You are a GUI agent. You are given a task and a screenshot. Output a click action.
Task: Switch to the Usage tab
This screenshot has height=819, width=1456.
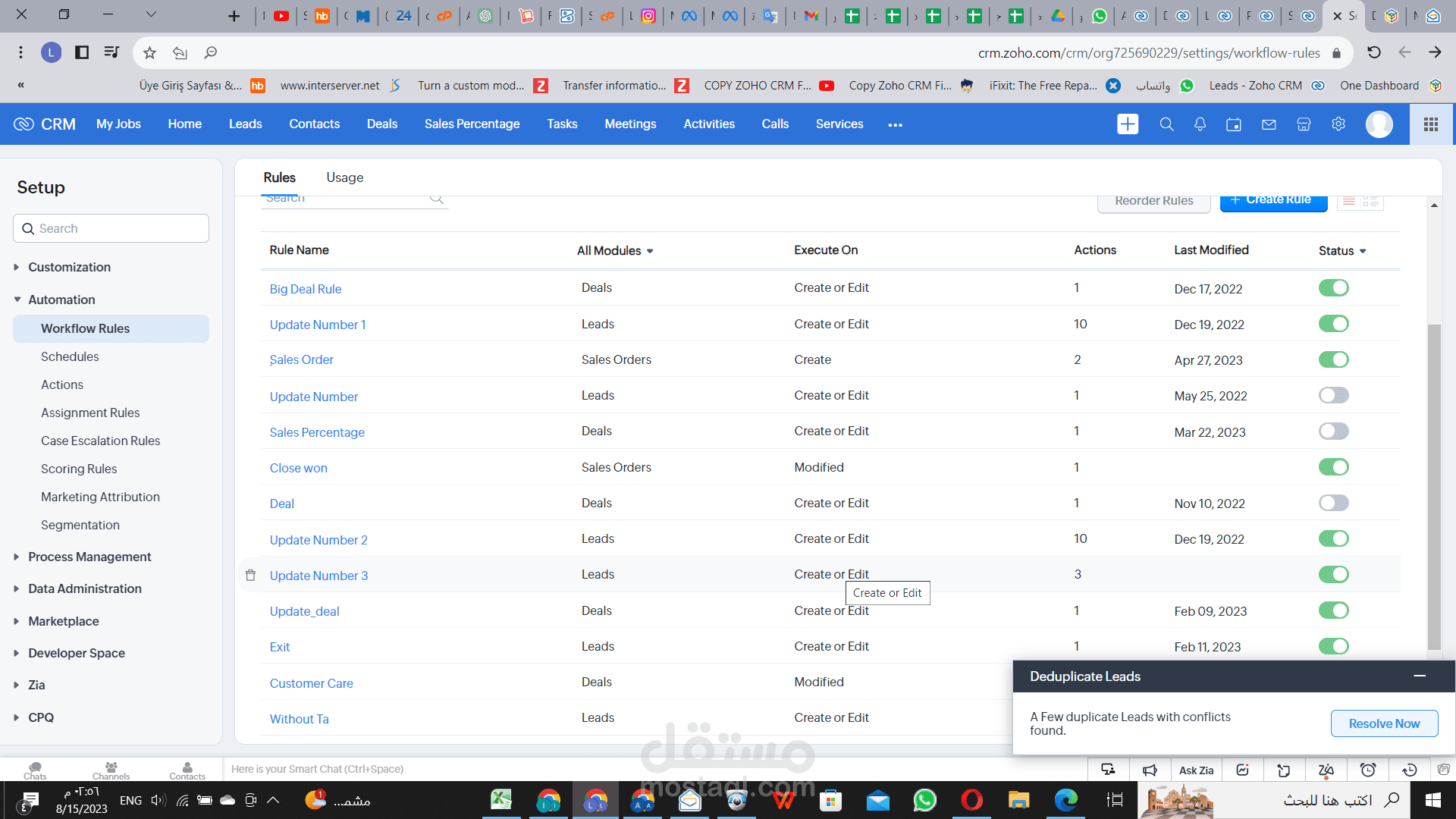click(x=345, y=177)
